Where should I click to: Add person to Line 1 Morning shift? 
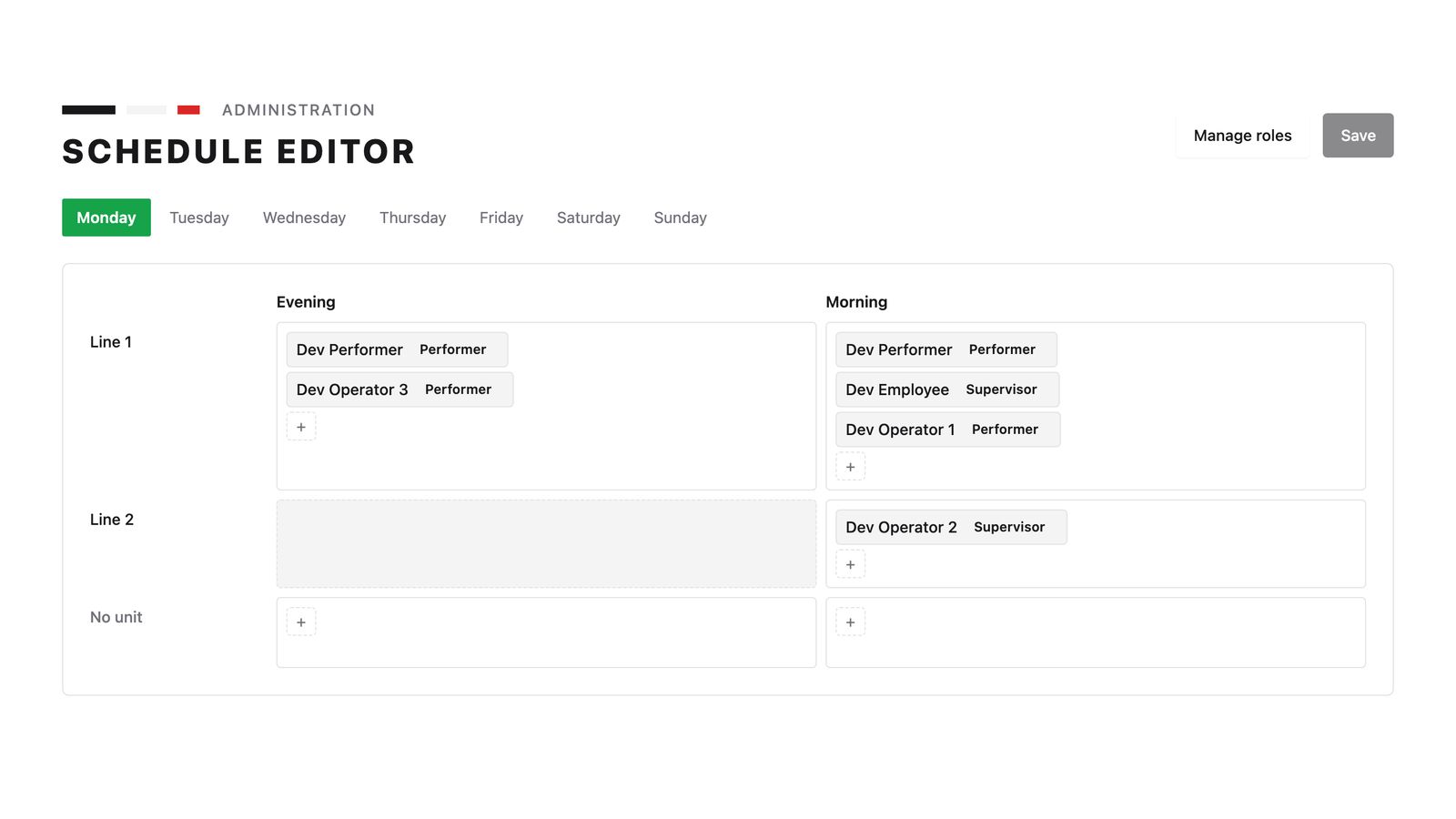pos(850,467)
